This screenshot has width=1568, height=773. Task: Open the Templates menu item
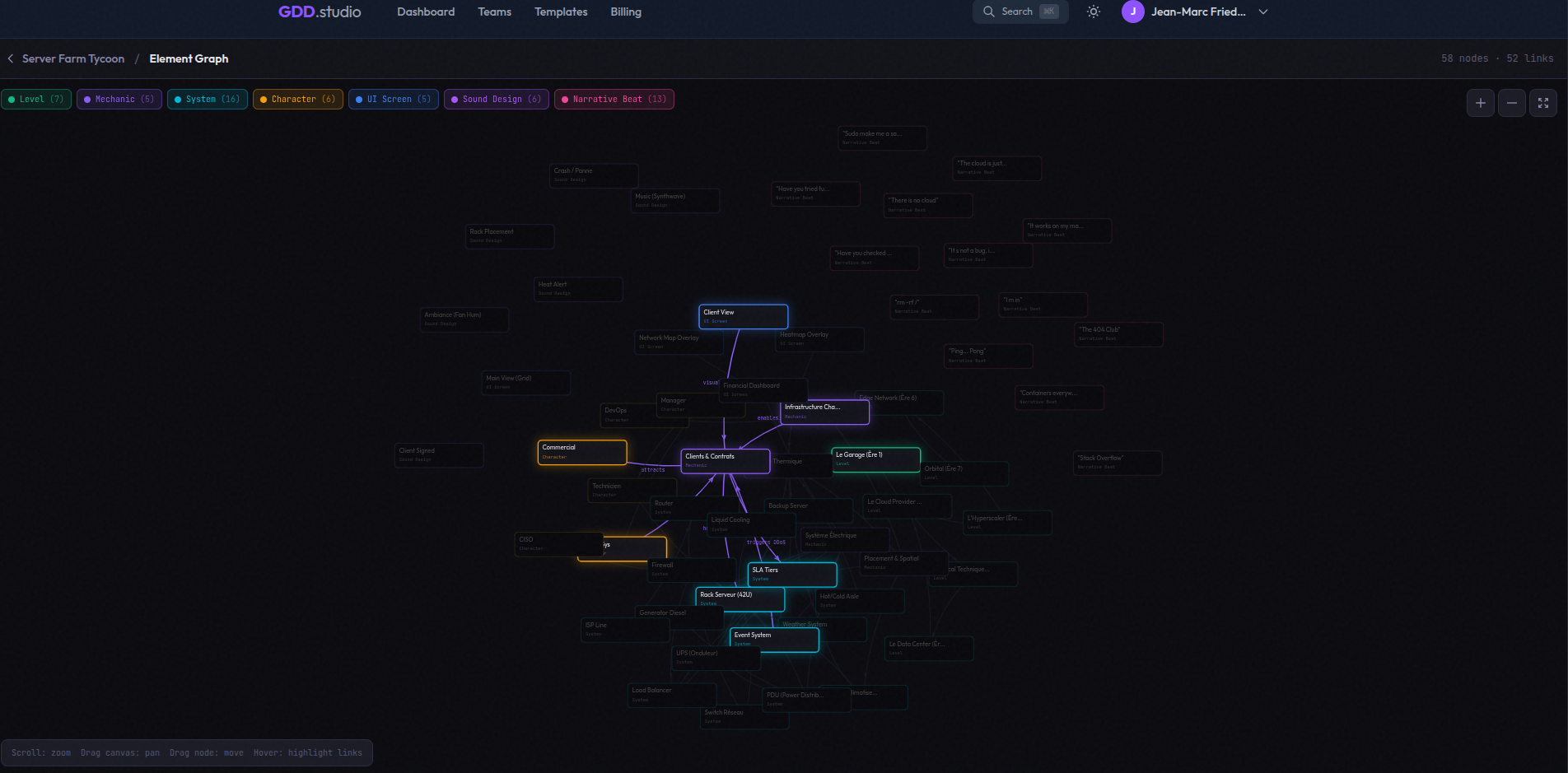point(561,12)
